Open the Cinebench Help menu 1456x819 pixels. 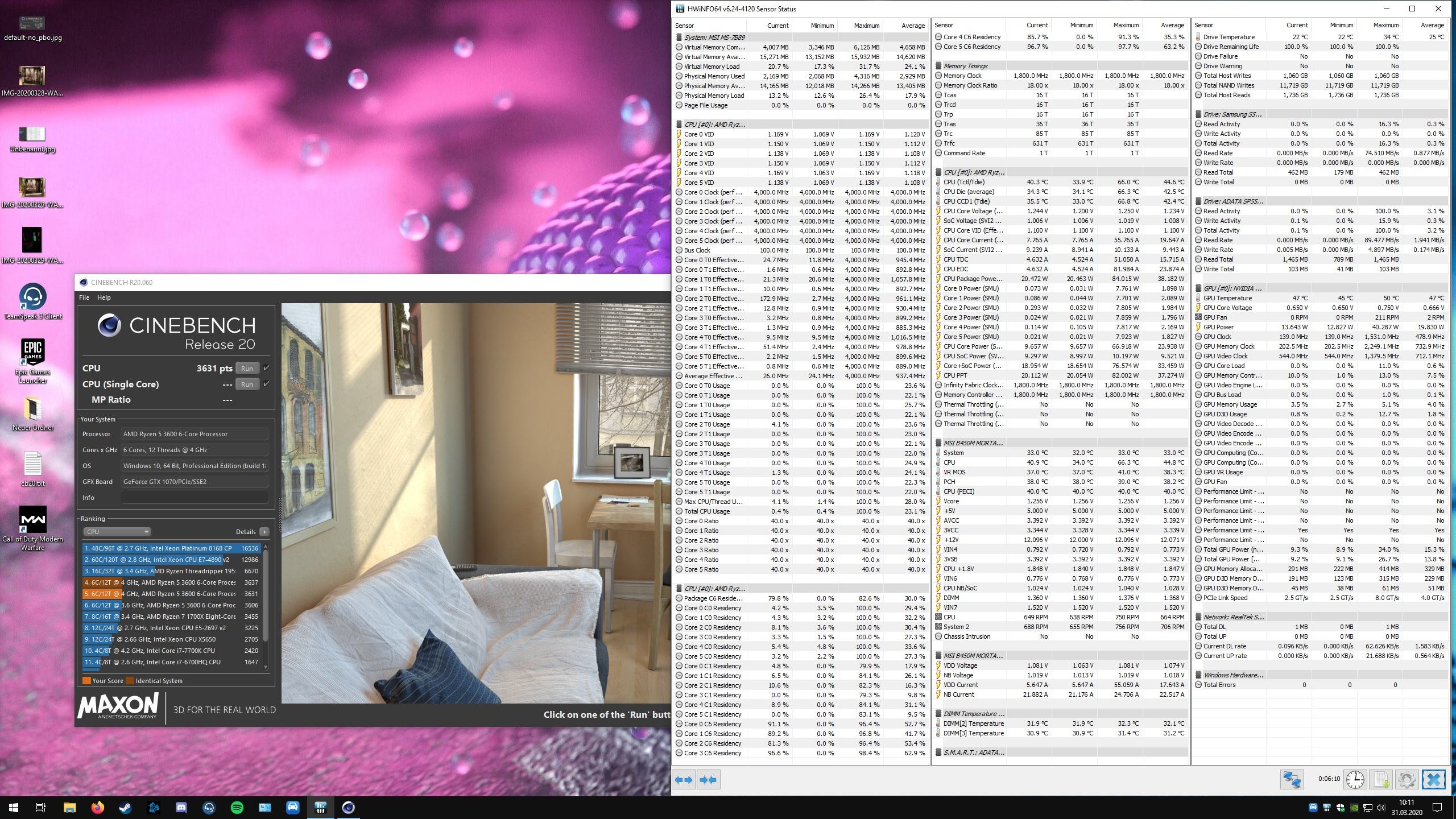click(104, 297)
